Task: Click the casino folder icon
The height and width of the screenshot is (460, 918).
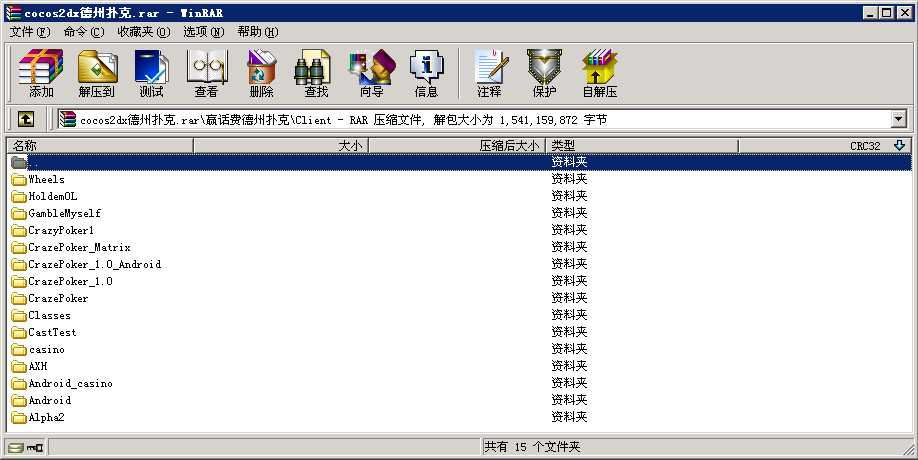Action: pyautogui.click(x=19, y=349)
